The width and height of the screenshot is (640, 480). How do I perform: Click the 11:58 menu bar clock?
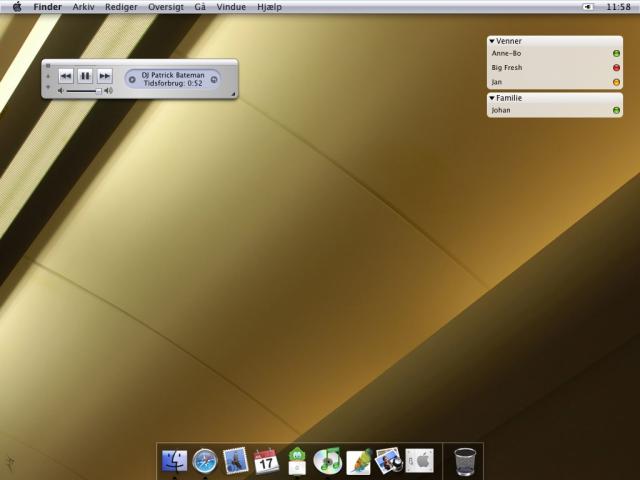tap(618, 7)
